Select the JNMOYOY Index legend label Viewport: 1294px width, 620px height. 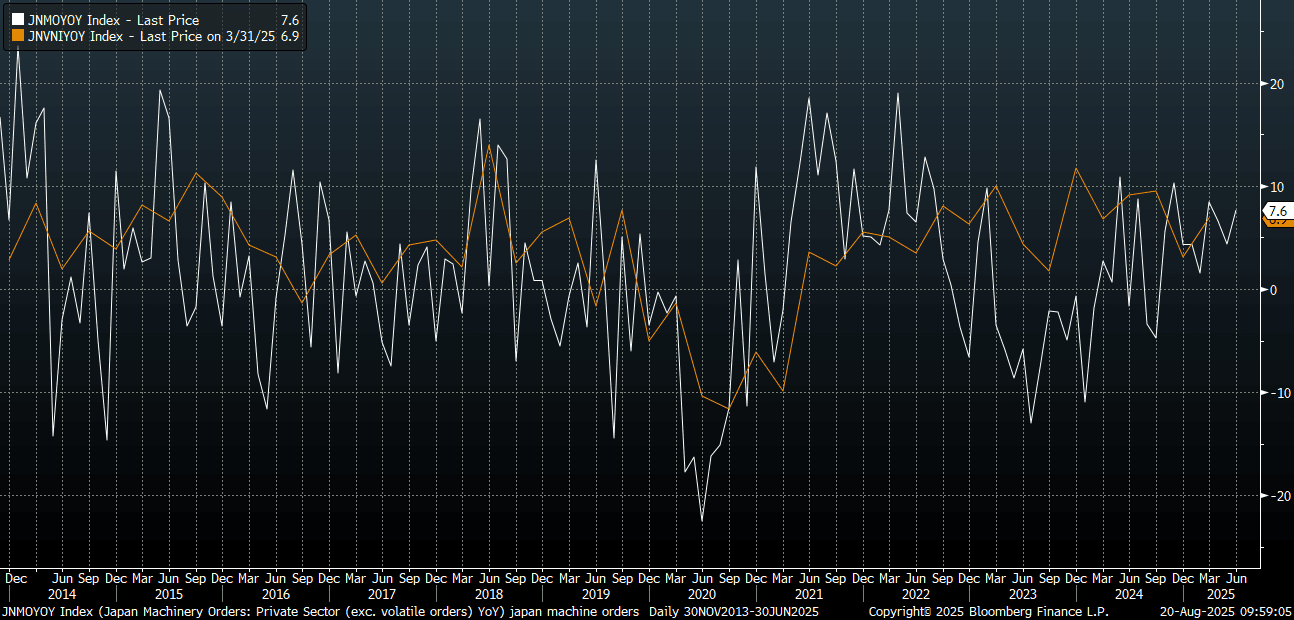pyautogui.click(x=113, y=20)
